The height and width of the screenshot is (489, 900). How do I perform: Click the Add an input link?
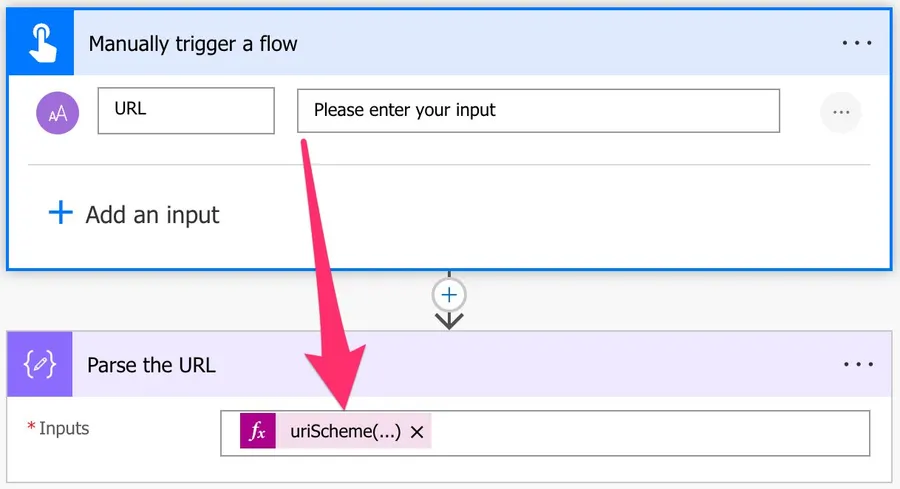click(152, 214)
